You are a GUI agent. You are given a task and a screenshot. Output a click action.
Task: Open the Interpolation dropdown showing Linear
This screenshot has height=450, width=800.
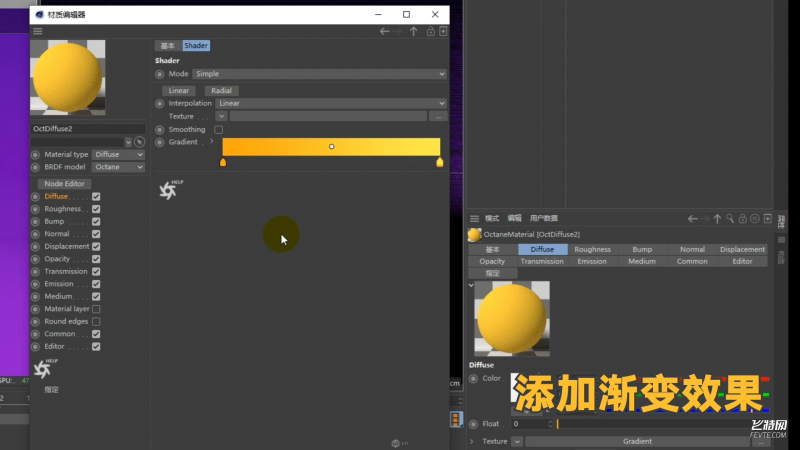(331, 104)
